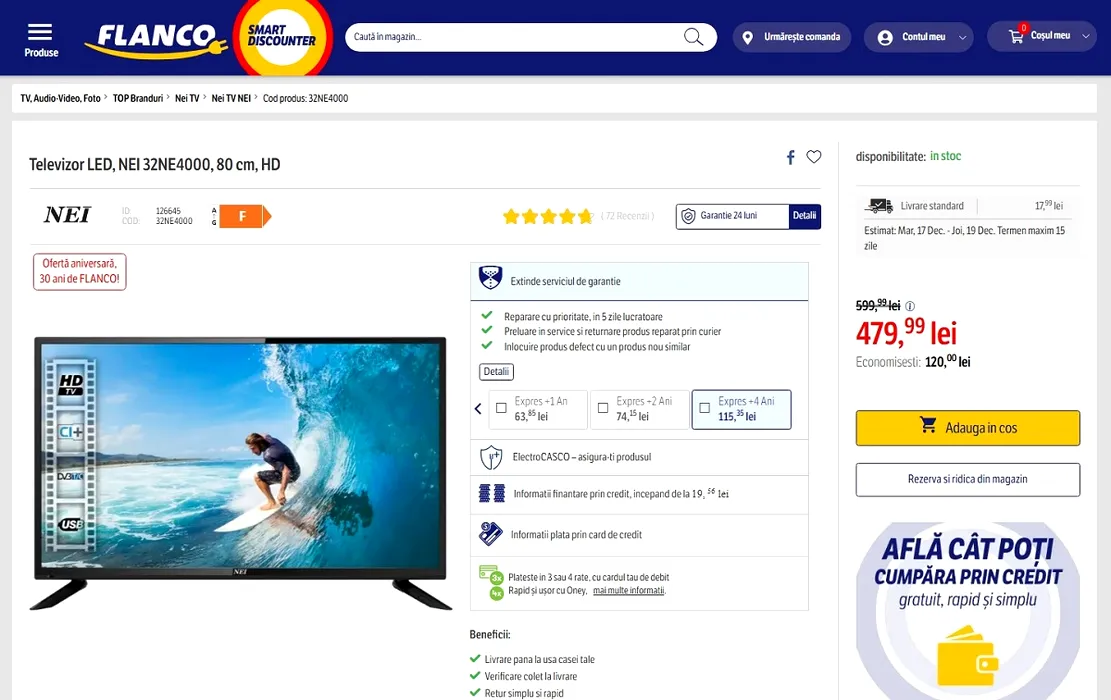
Task: Open the Nei TV breadcrumb
Action: point(187,98)
